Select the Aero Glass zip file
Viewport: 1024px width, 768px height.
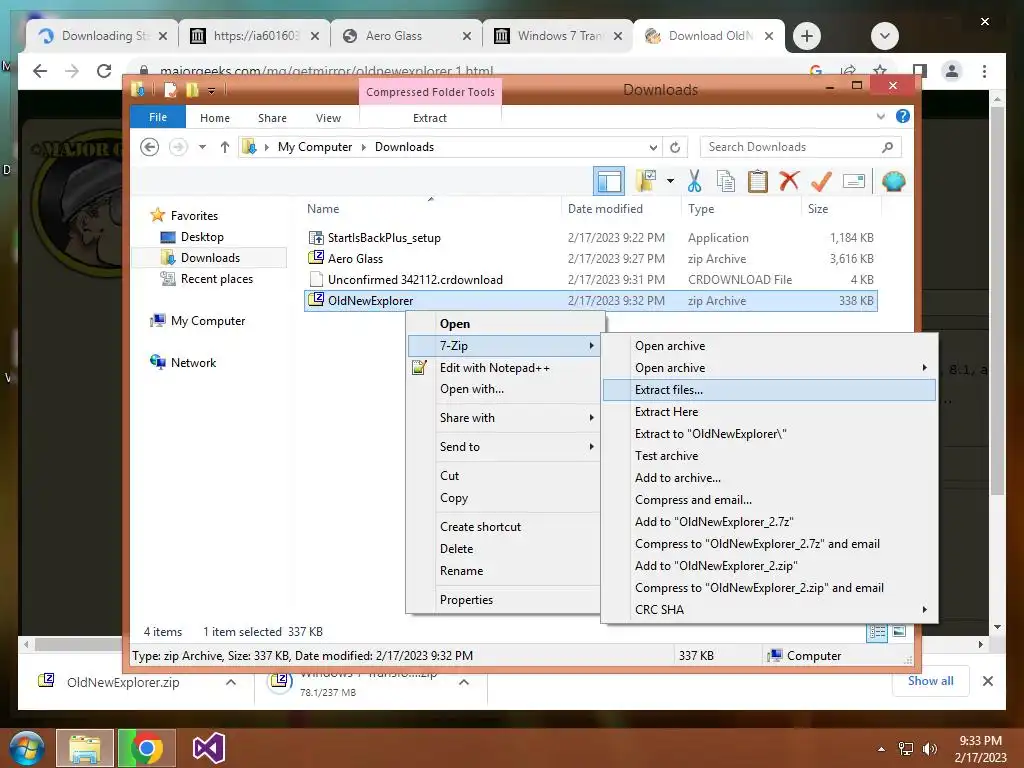(355, 259)
